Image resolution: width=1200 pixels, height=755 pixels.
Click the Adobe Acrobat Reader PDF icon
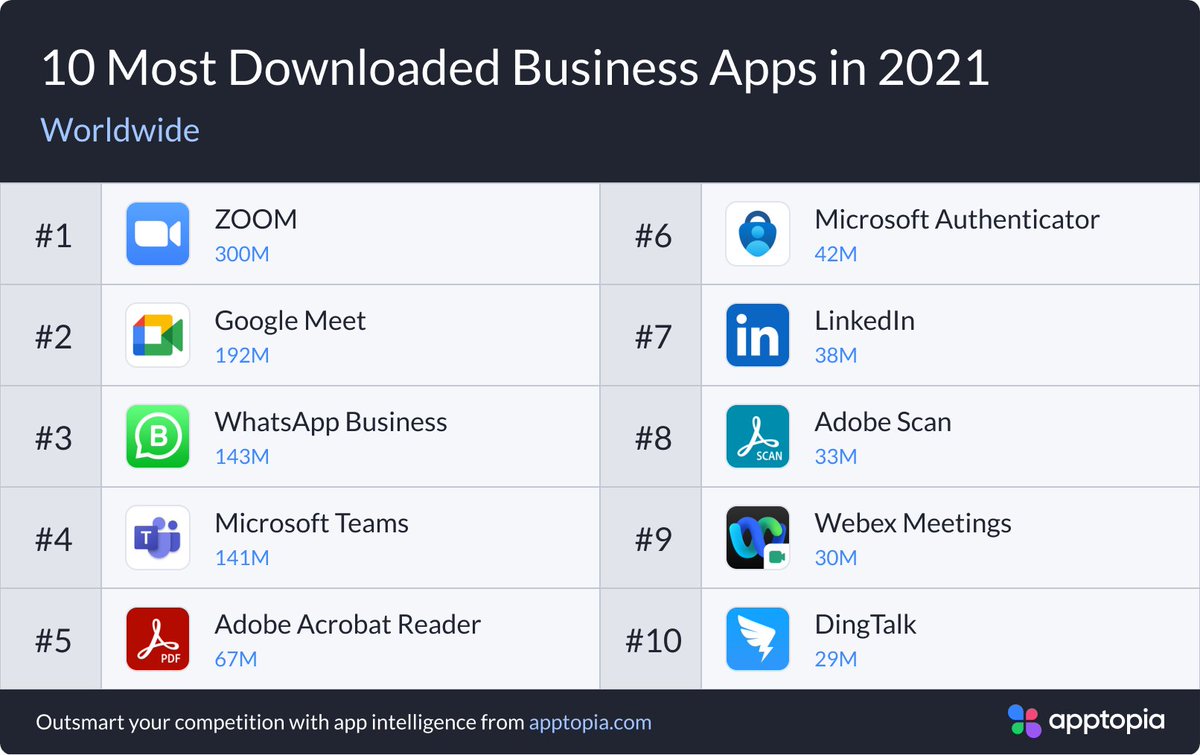(158, 639)
